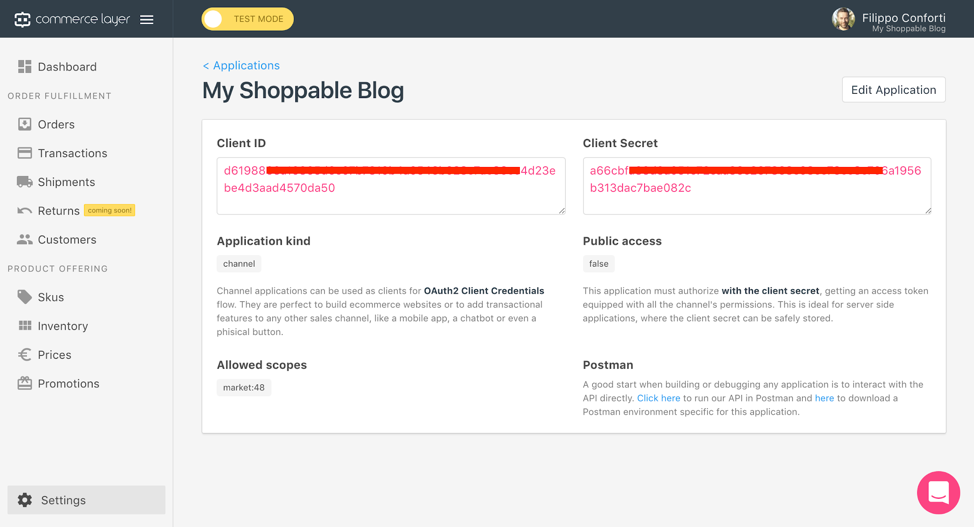Viewport: 974px width, 527px height.
Task: Switch off the Test Mode toggle
Action: (x=247, y=19)
